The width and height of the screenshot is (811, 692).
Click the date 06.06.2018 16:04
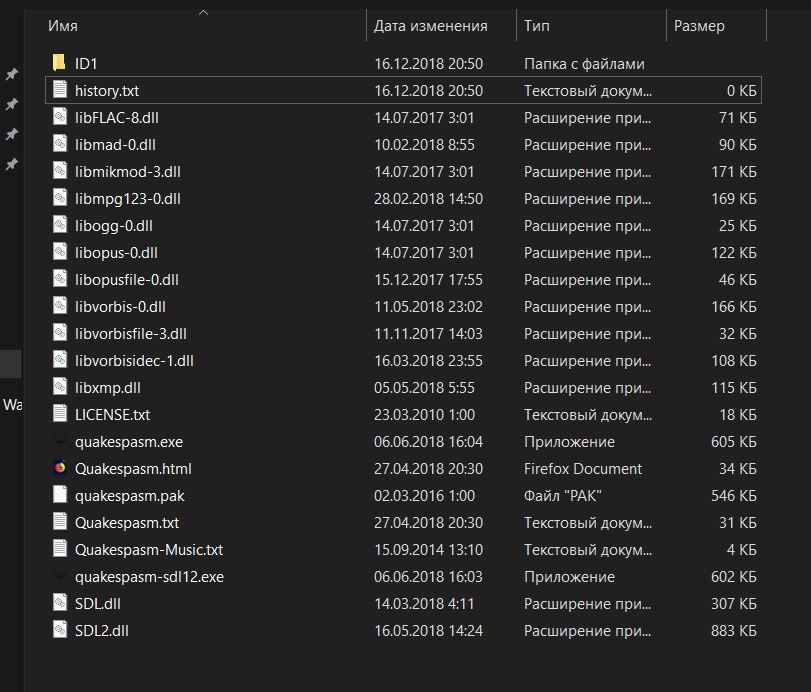click(428, 442)
